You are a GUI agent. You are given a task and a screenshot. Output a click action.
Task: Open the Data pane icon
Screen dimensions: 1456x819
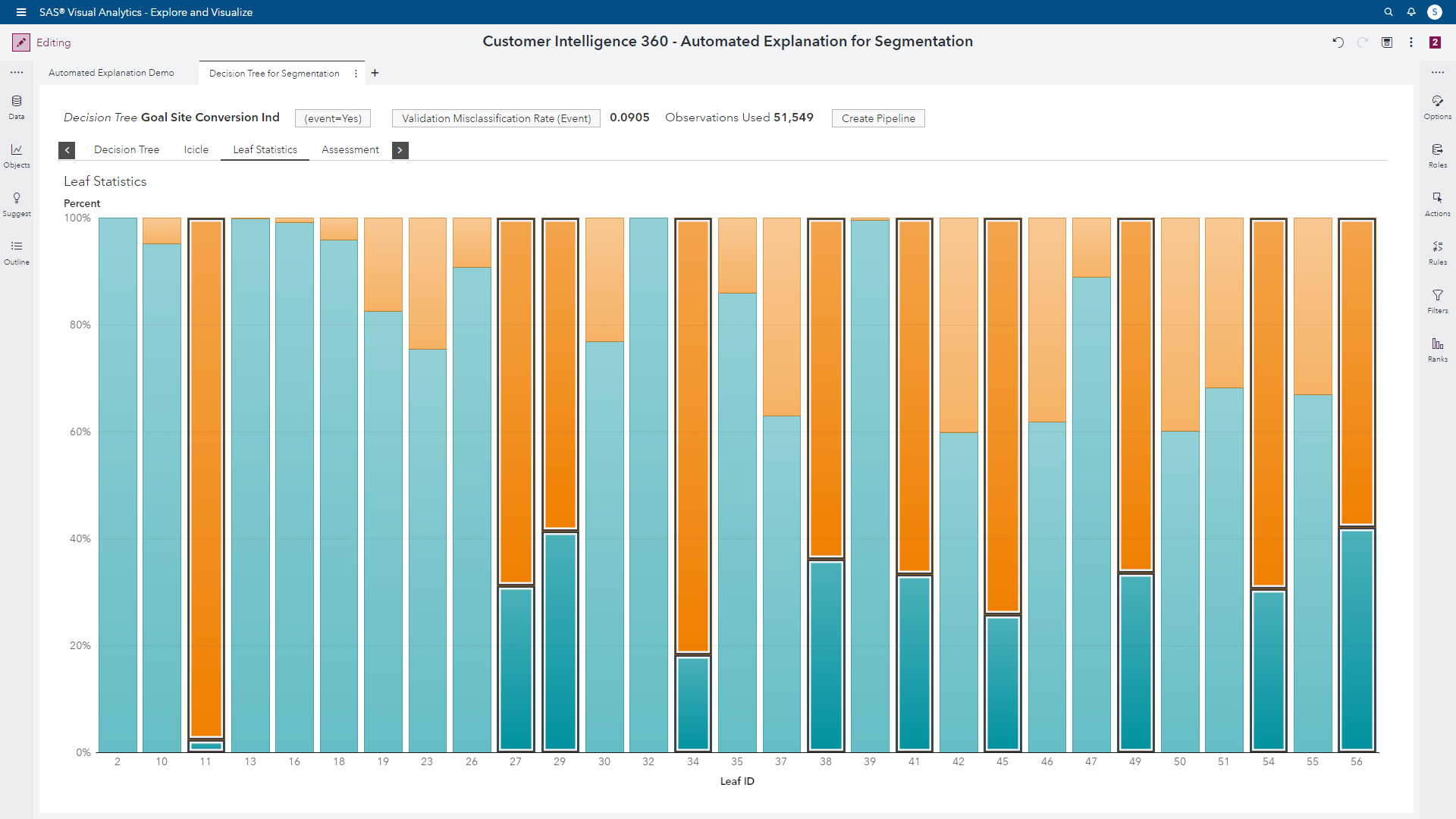(17, 101)
